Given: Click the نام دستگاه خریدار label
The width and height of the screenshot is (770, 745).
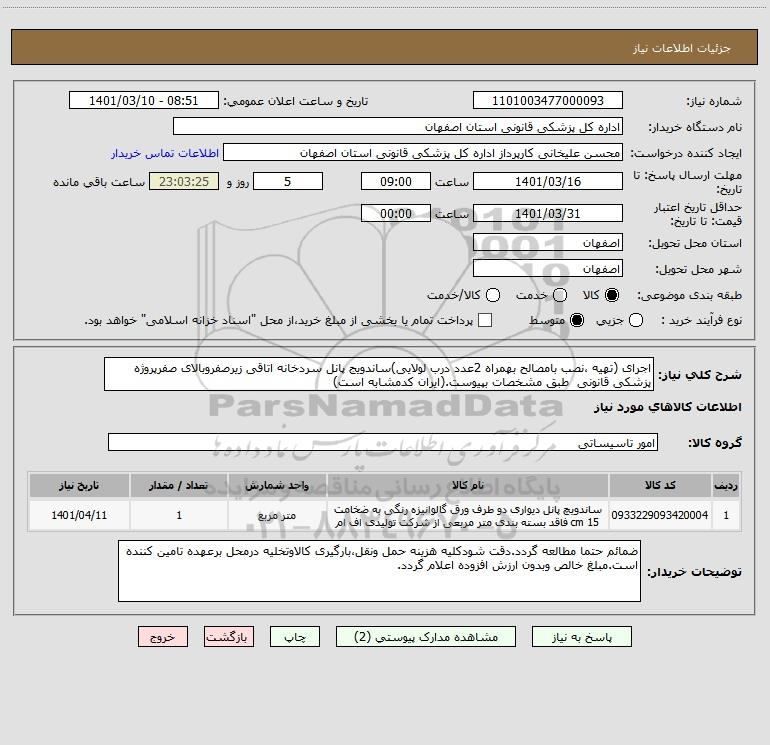Looking at the screenshot, I should (x=695, y=127).
